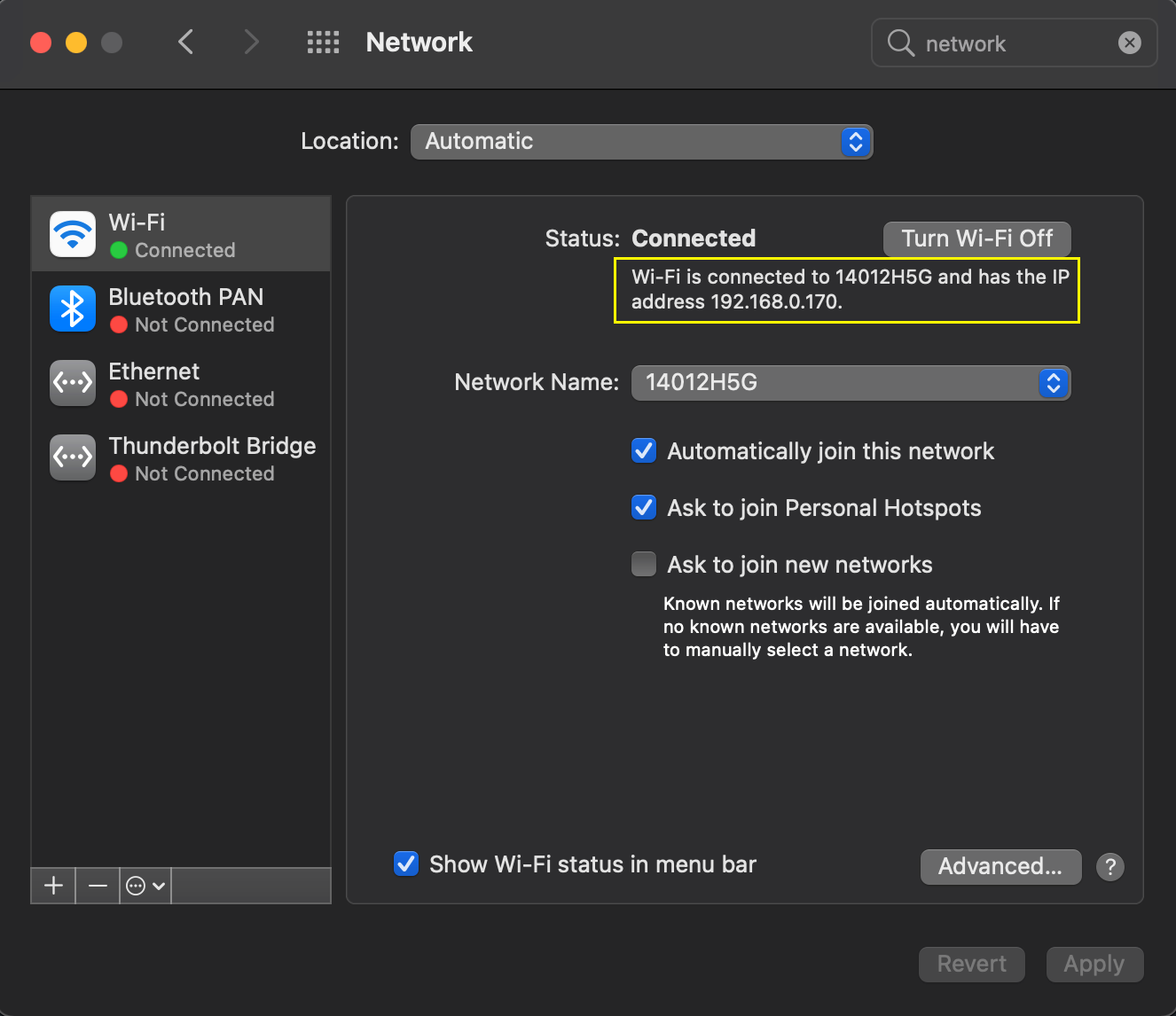Image resolution: width=1176 pixels, height=1016 pixels.
Task: Open the Network Name dropdown 14012H5G
Action: (851, 383)
